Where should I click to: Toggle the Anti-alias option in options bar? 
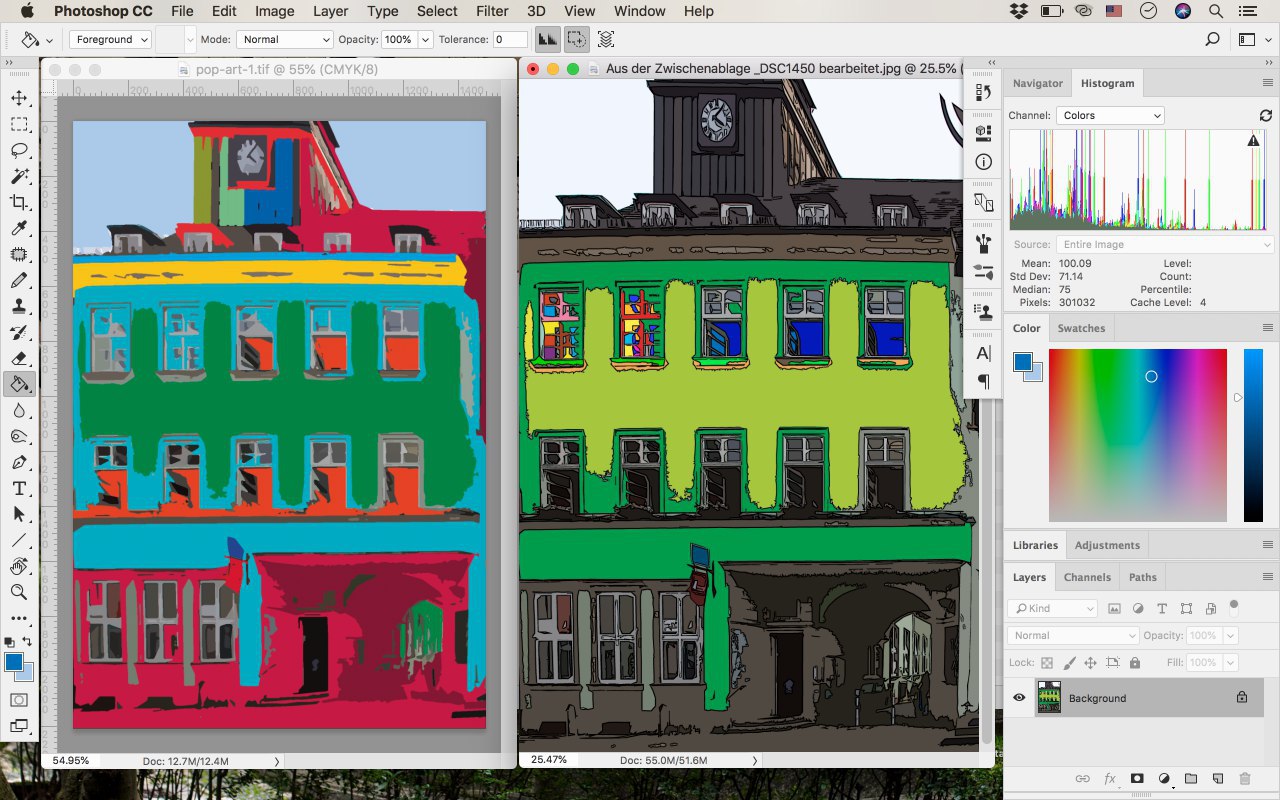pyautogui.click(x=547, y=40)
